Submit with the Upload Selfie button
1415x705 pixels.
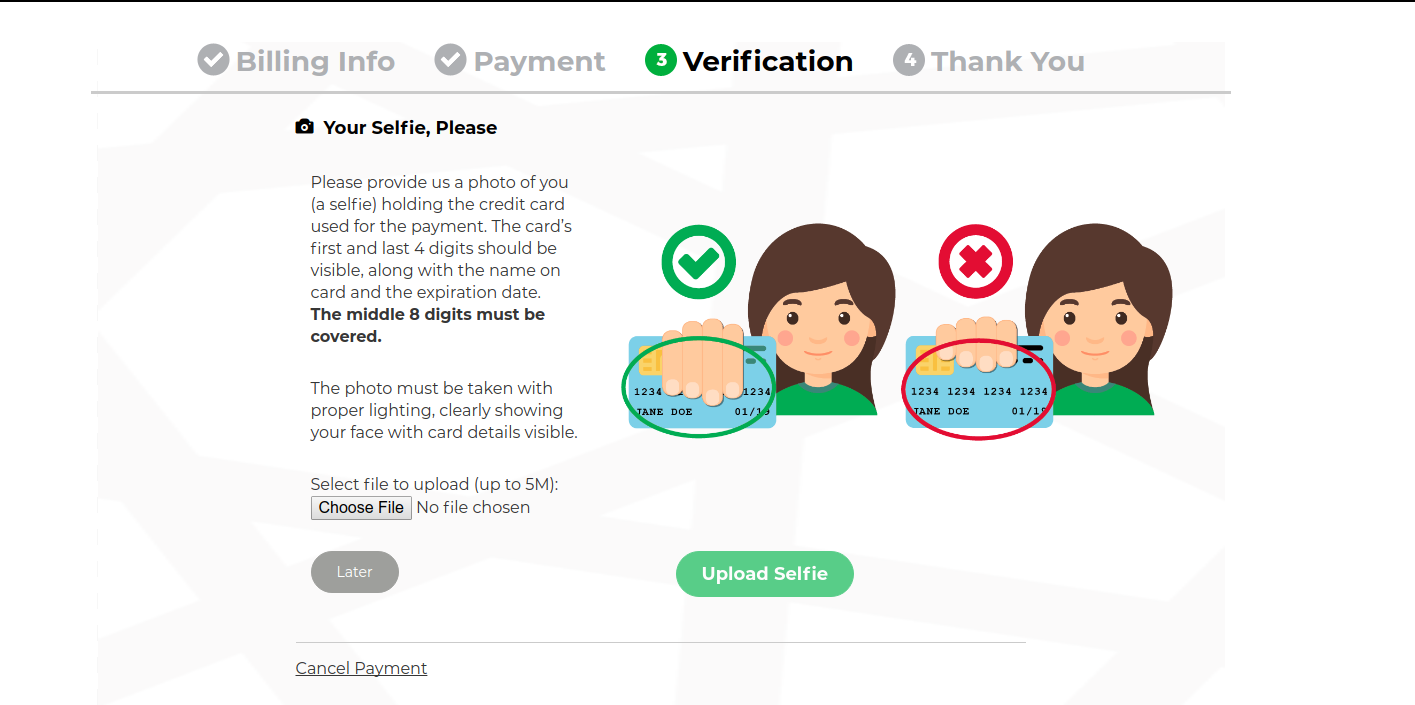coord(765,574)
